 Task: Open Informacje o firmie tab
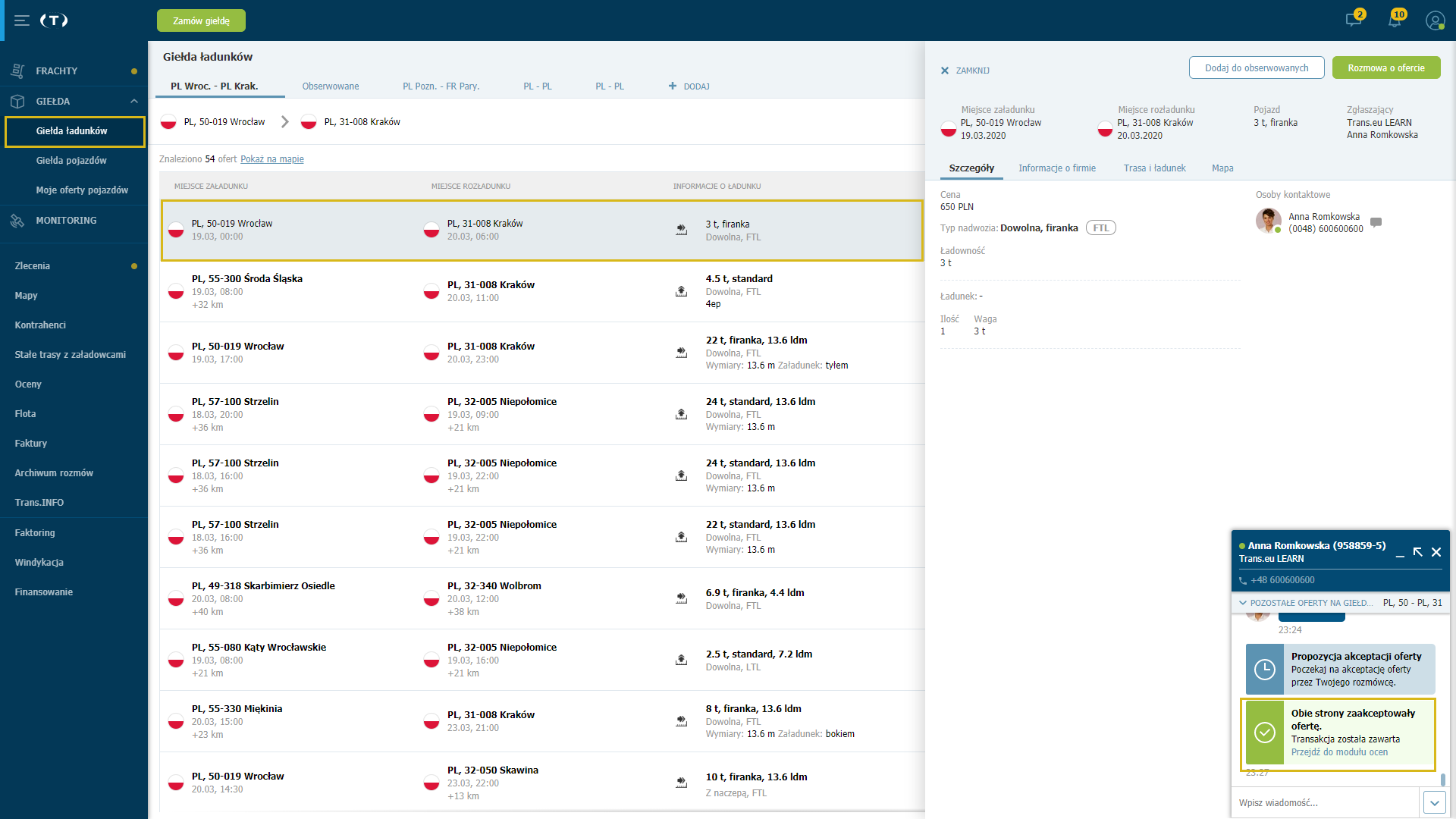[1057, 168]
